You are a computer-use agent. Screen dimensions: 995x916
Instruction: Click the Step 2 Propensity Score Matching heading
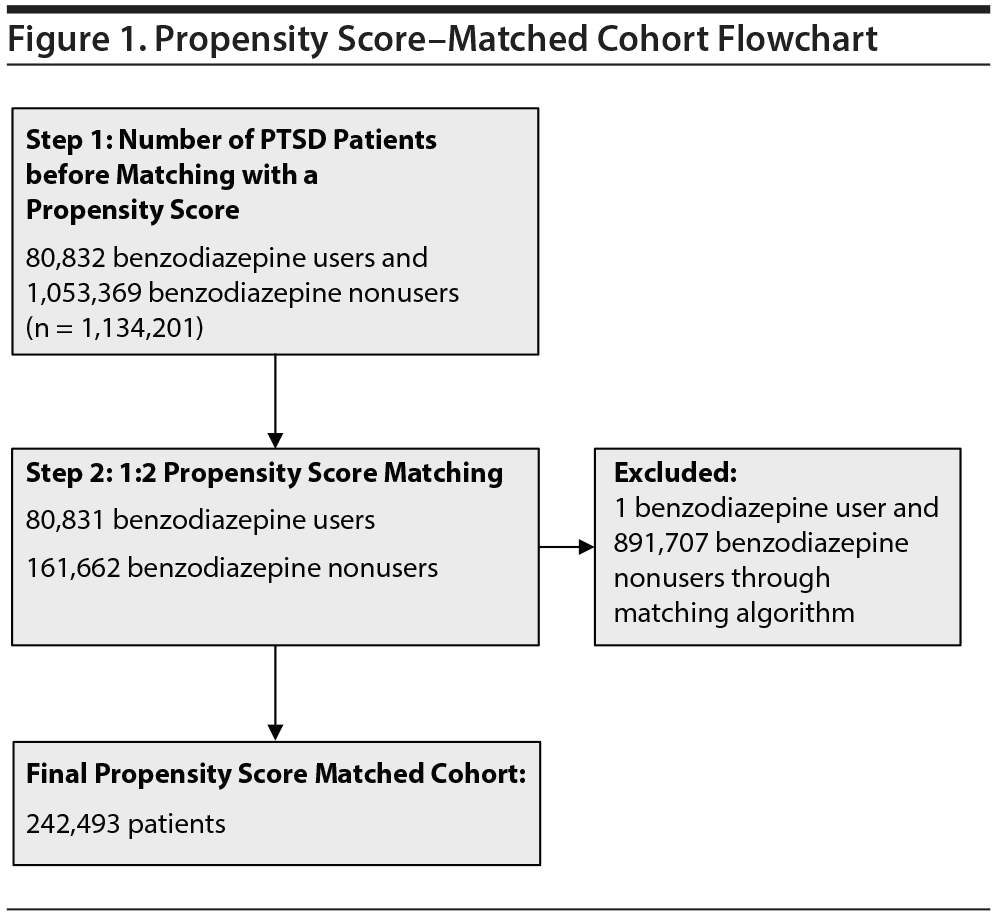point(264,472)
